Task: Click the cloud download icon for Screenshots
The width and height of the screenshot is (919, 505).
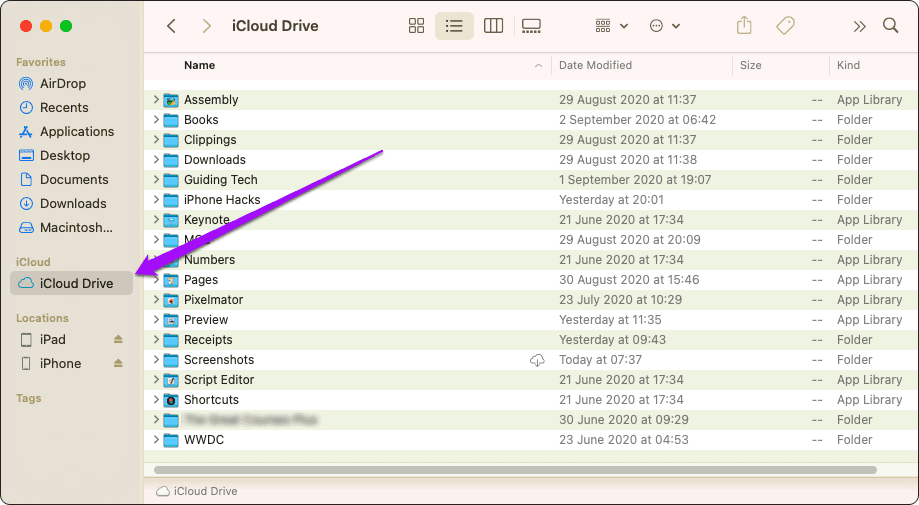Action: (x=537, y=360)
